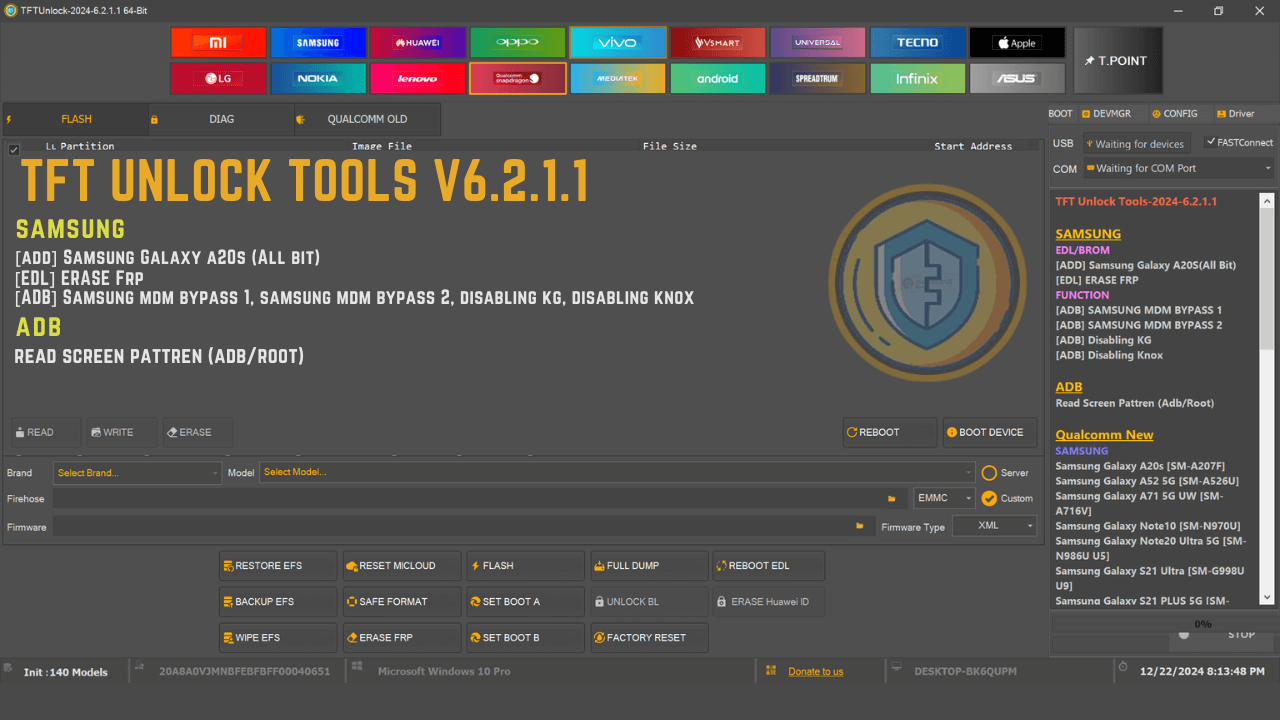The image size is (1280, 720).
Task: Toggle the FASTConnect checkbox
Action: pyautogui.click(x=1211, y=142)
